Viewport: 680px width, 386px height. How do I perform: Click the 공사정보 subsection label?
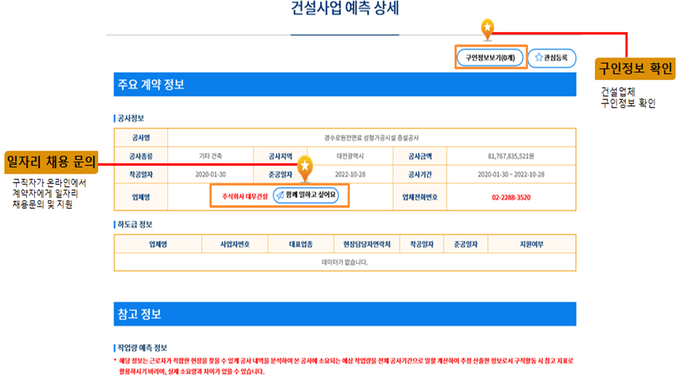pyautogui.click(x=131, y=118)
